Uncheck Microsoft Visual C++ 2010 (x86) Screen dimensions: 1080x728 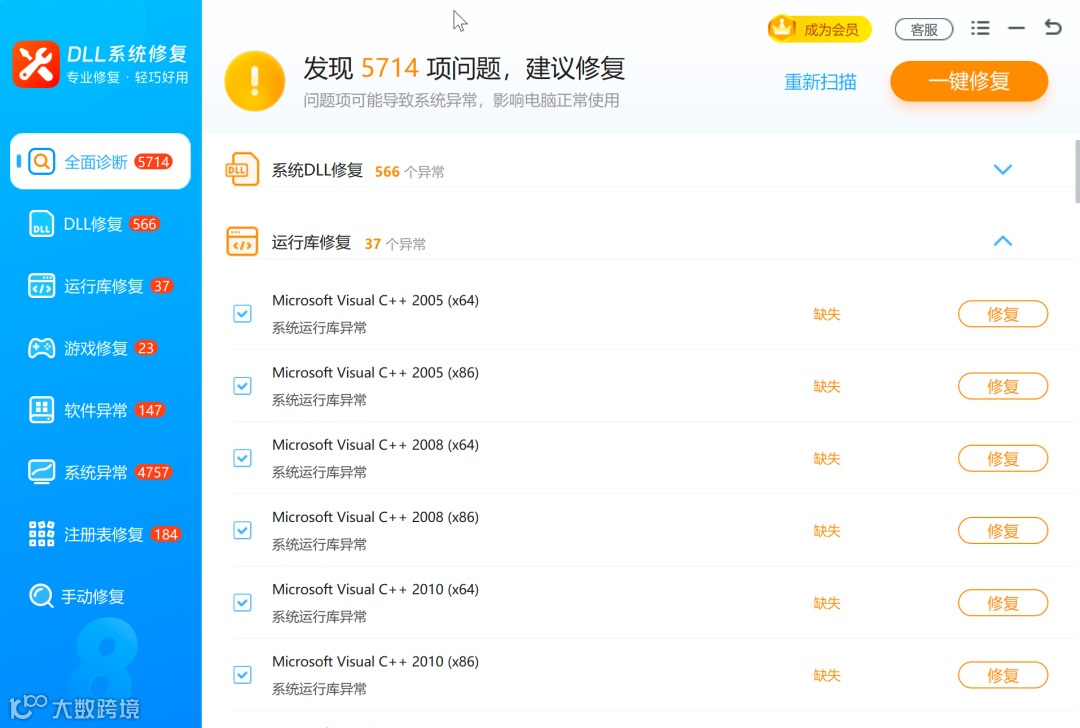click(x=242, y=675)
